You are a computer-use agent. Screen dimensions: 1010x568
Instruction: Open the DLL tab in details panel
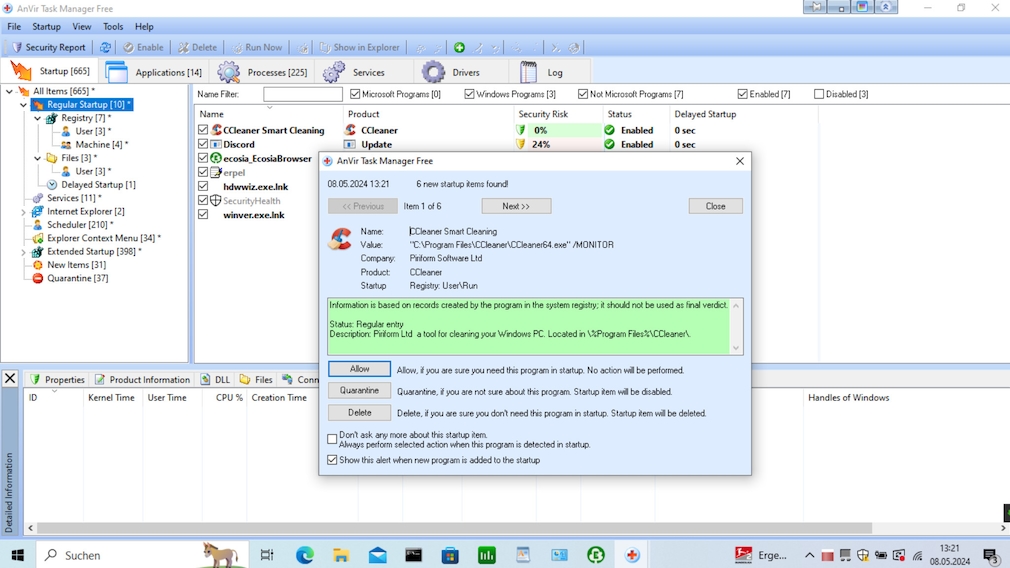215,379
